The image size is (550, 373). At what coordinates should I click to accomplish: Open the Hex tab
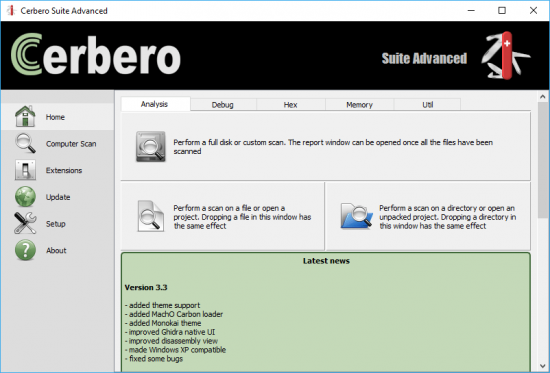(x=290, y=105)
